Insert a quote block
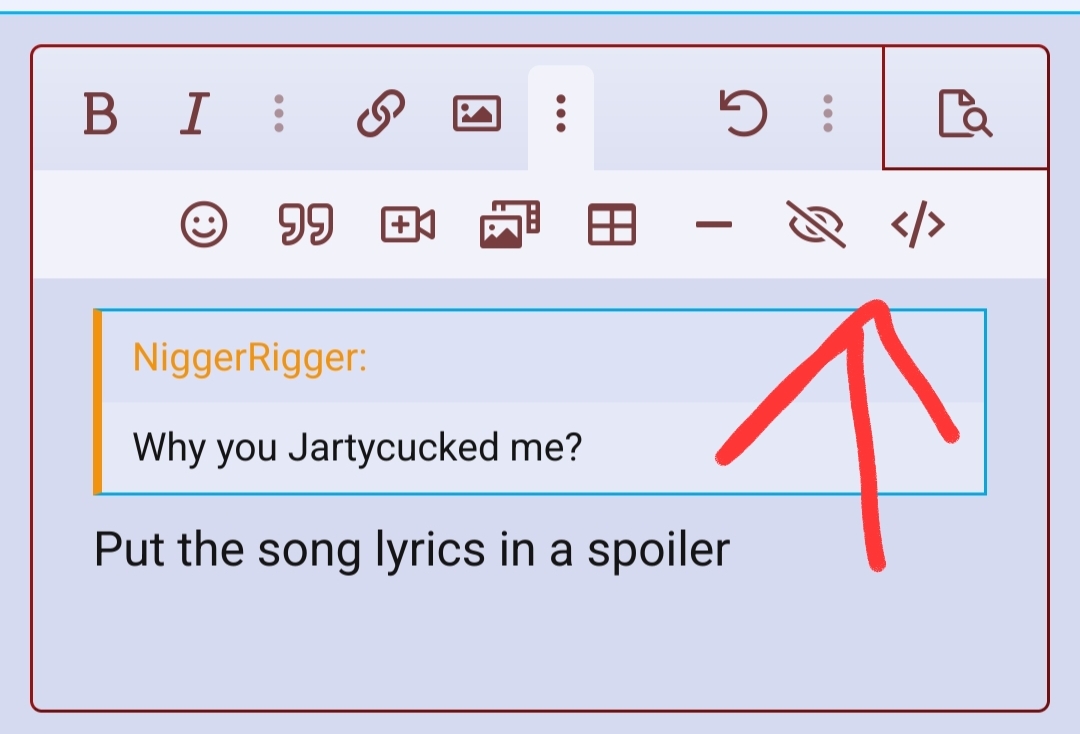 point(306,224)
